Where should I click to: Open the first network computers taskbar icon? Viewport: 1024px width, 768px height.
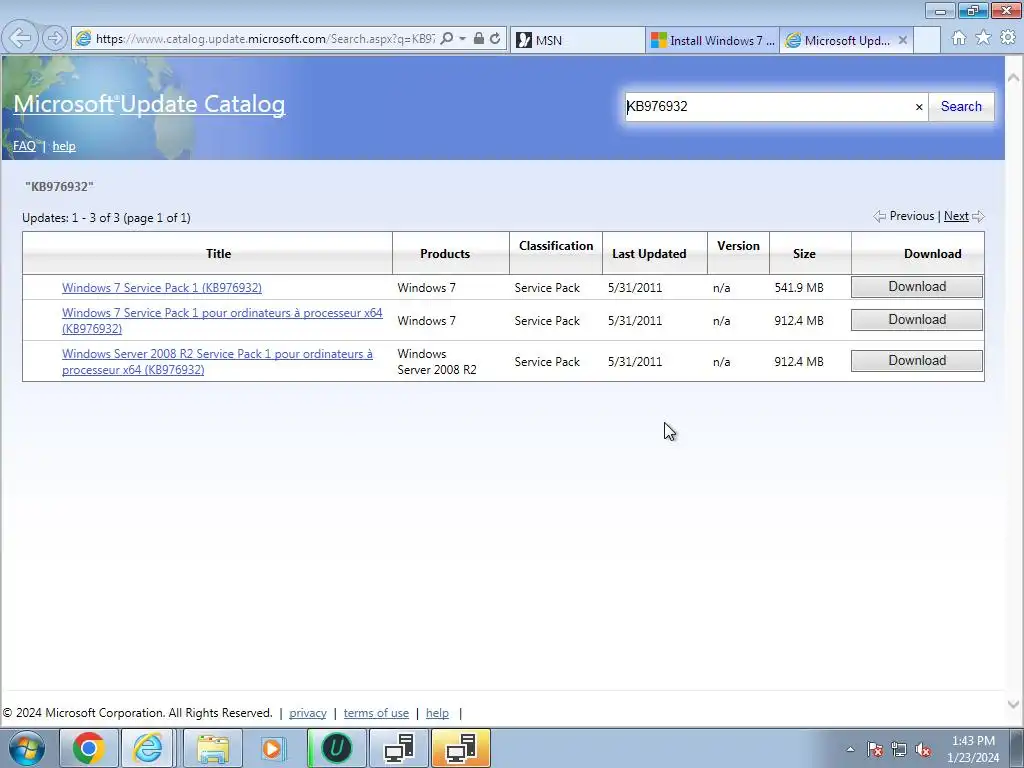pos(399,748)
